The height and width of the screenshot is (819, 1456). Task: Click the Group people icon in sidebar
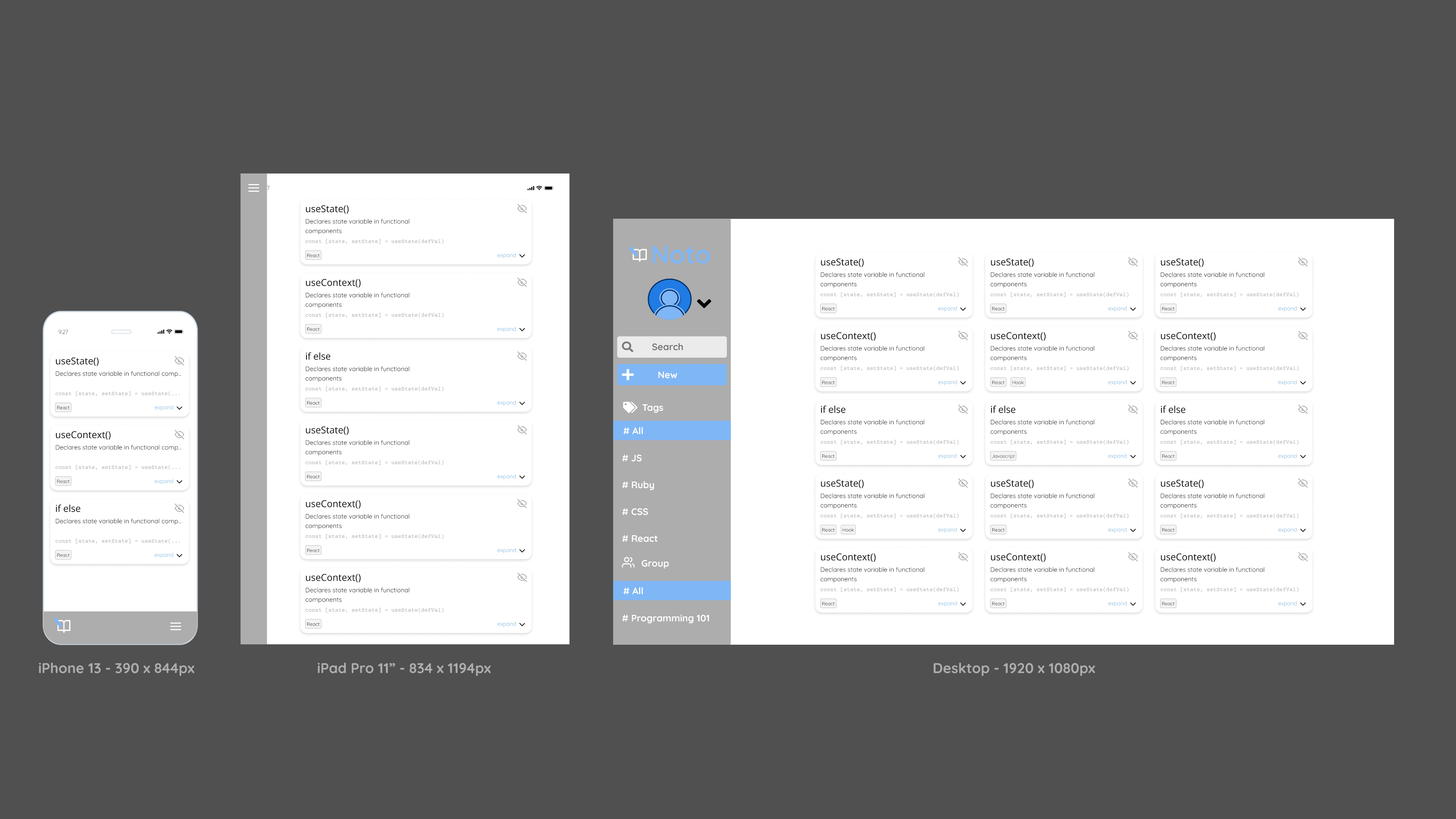(628, 562)
